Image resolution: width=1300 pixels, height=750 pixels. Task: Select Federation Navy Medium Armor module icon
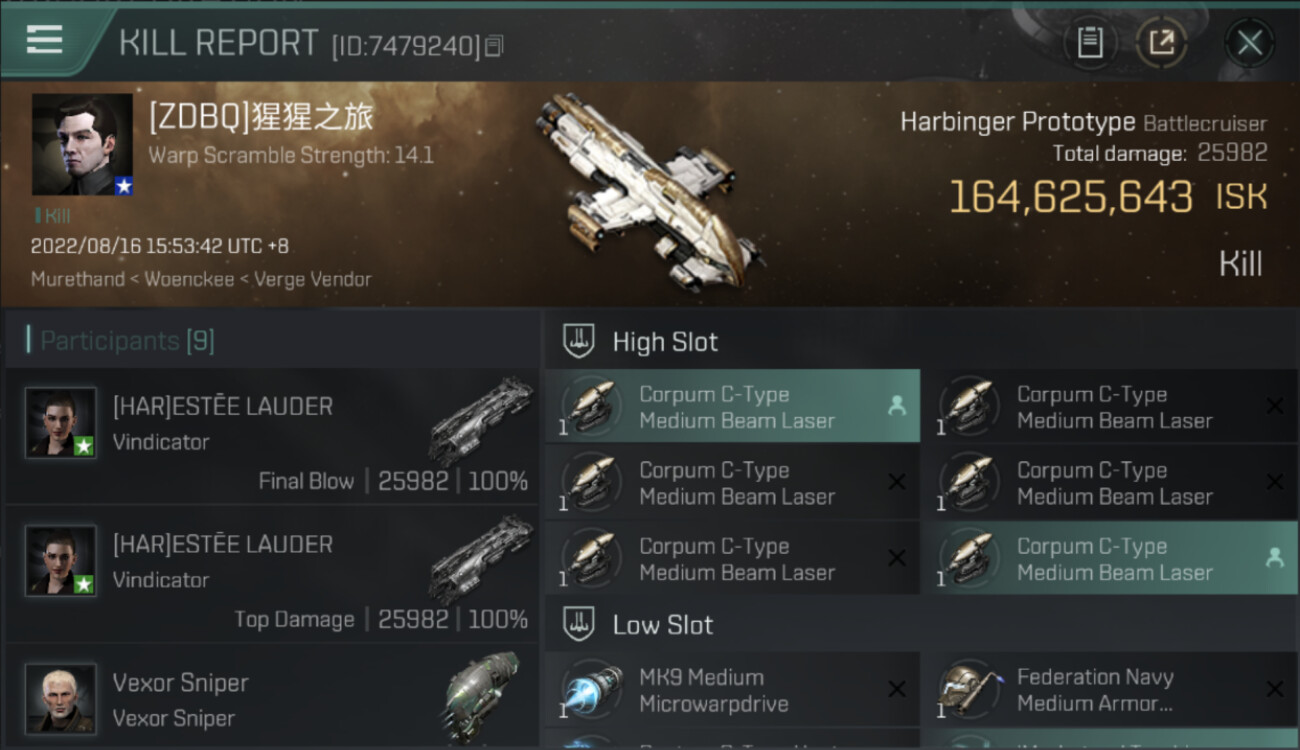pos(970,690)
